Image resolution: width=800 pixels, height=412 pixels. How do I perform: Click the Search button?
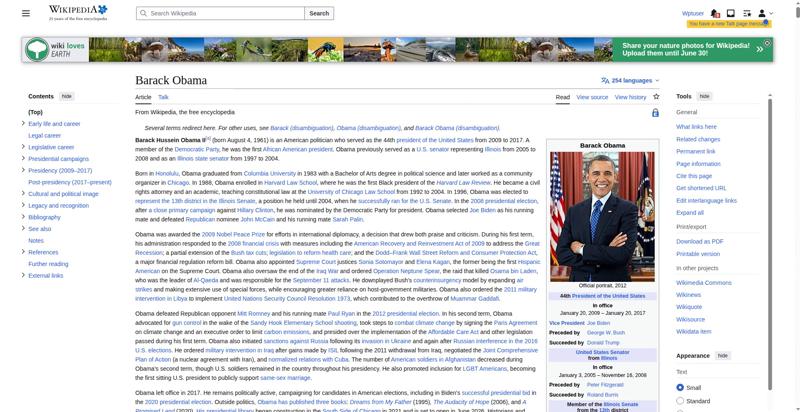[x=319, y=13]
